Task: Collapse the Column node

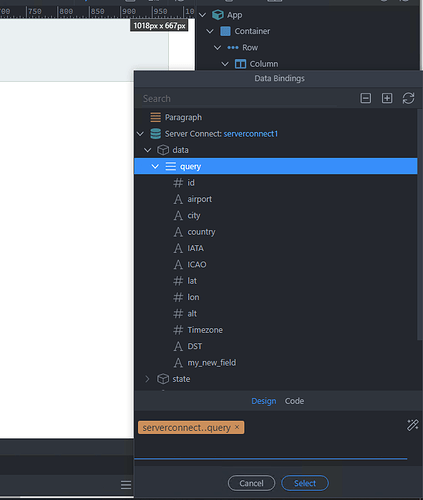Action: [225, 64]
